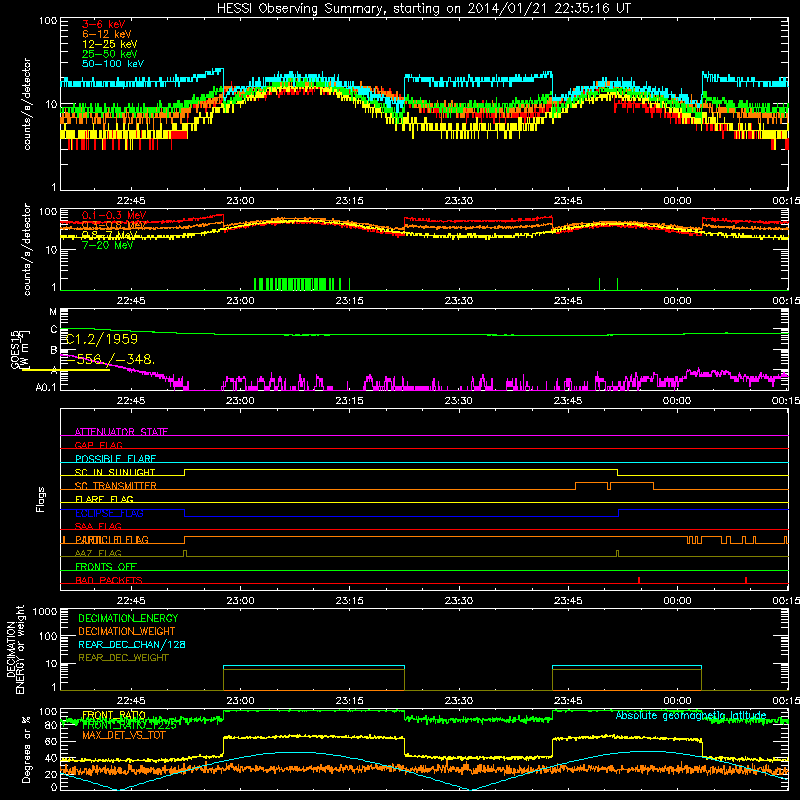Click the SC_TRANSMITTER flag label

(x=115, y=486)
